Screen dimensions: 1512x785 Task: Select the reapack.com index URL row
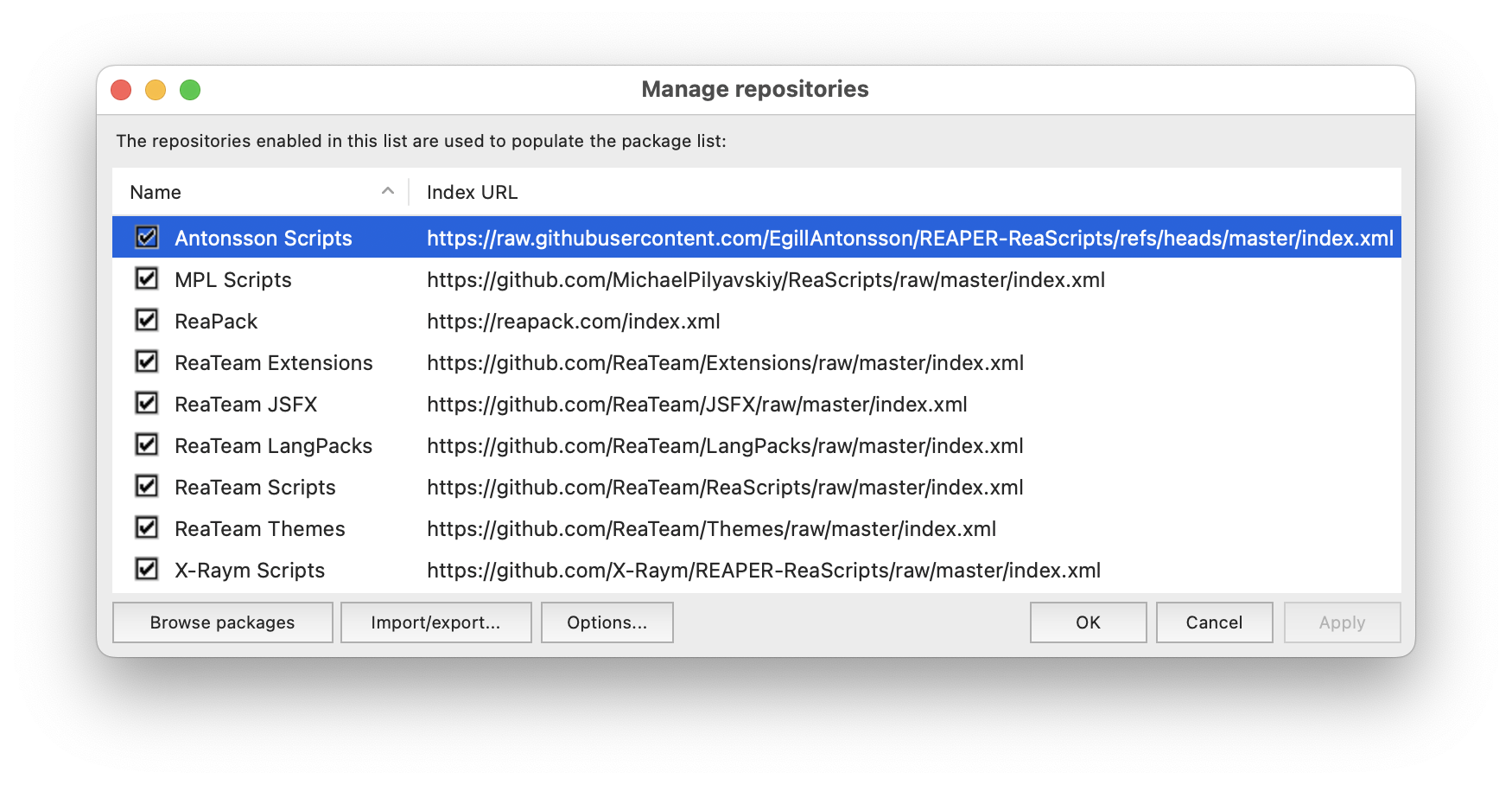coord(573,322)
